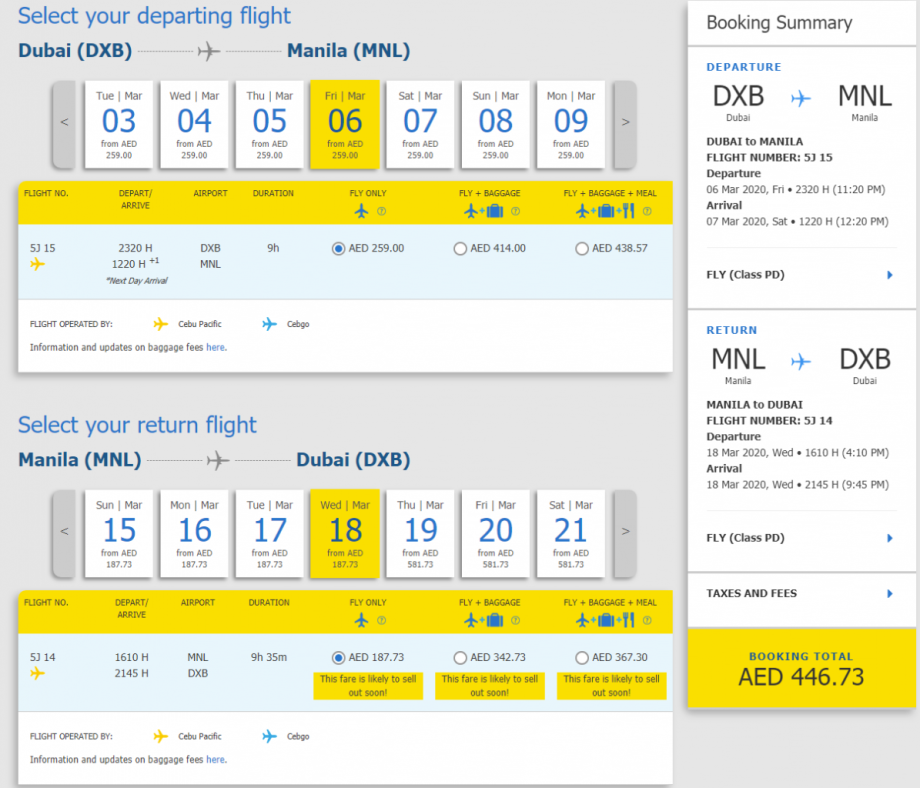Click the Fly Only help icon in return header
Viewport: 920px width, 788px height.
coord(382,621)
